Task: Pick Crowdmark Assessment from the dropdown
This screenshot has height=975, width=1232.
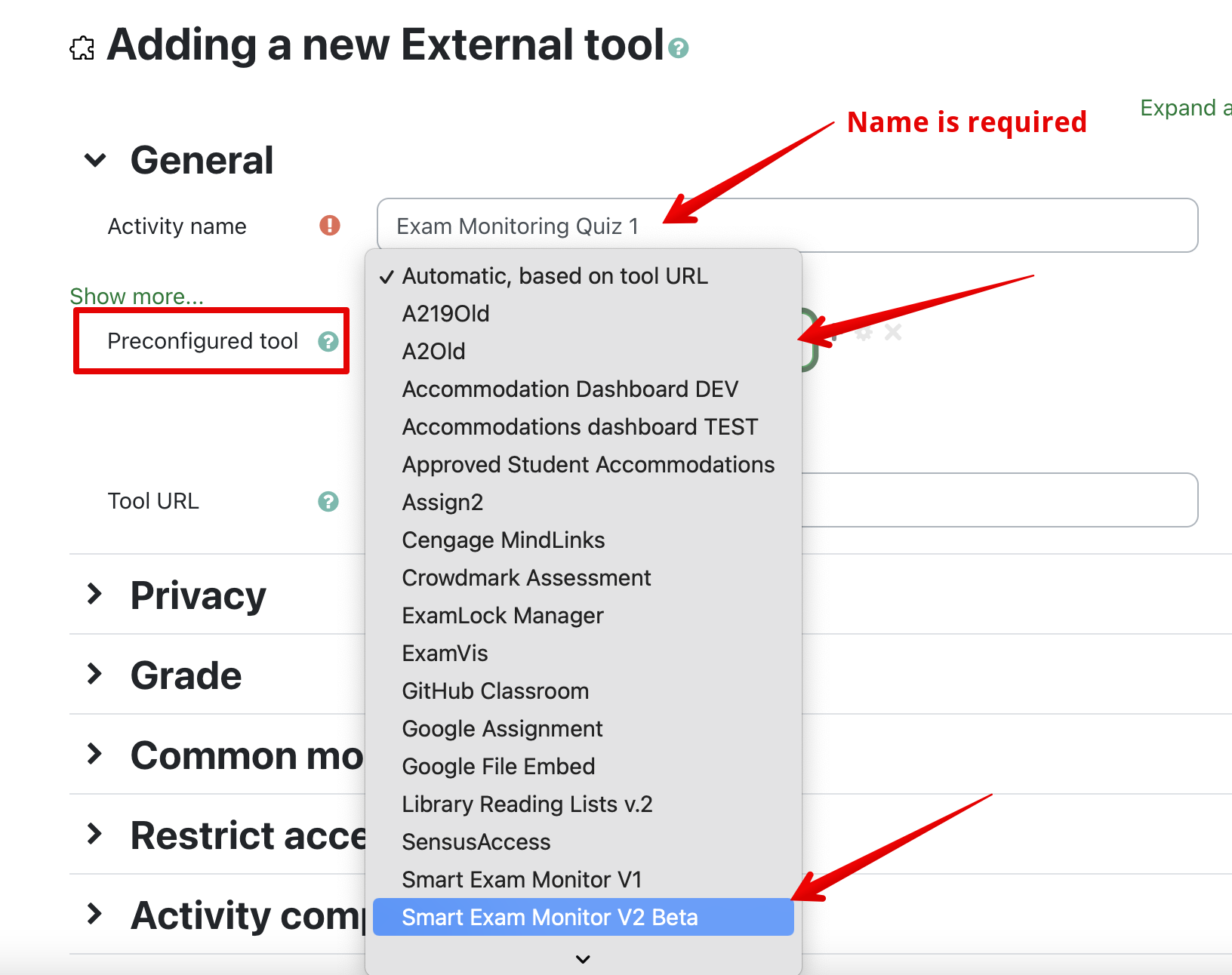Action: pyautogui.click(x=526, y=578)
